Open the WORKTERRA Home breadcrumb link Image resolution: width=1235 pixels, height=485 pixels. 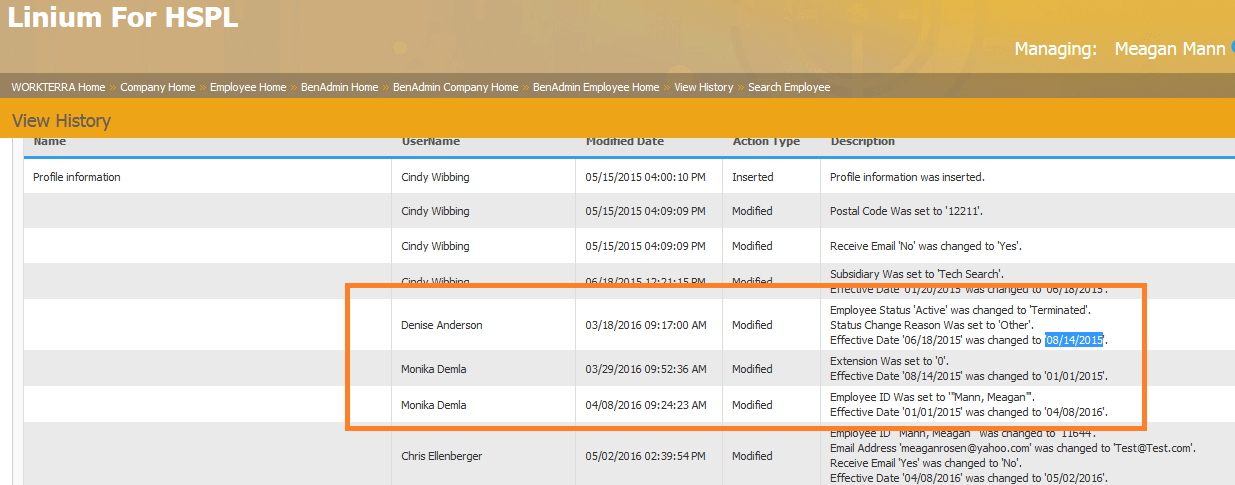[58, 87]
